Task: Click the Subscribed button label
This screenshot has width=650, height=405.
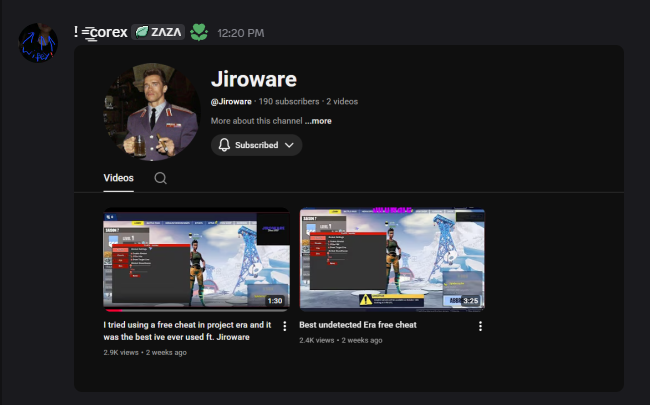Action: coord(256,145)
